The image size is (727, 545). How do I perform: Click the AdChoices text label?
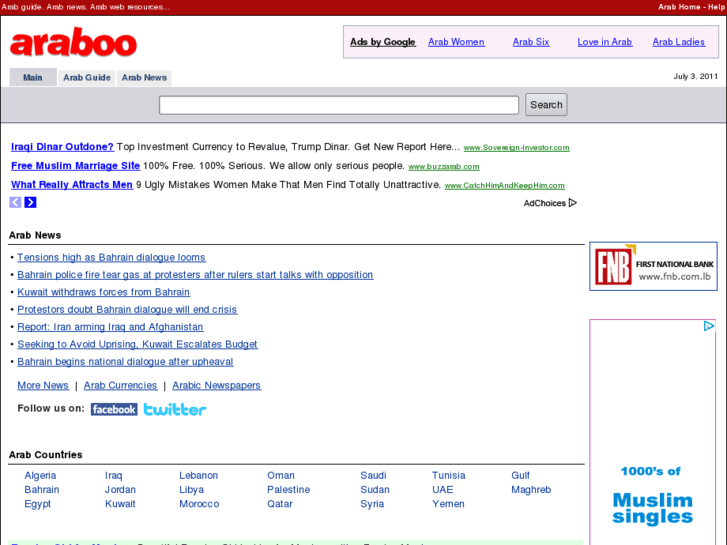click(544, 203)
